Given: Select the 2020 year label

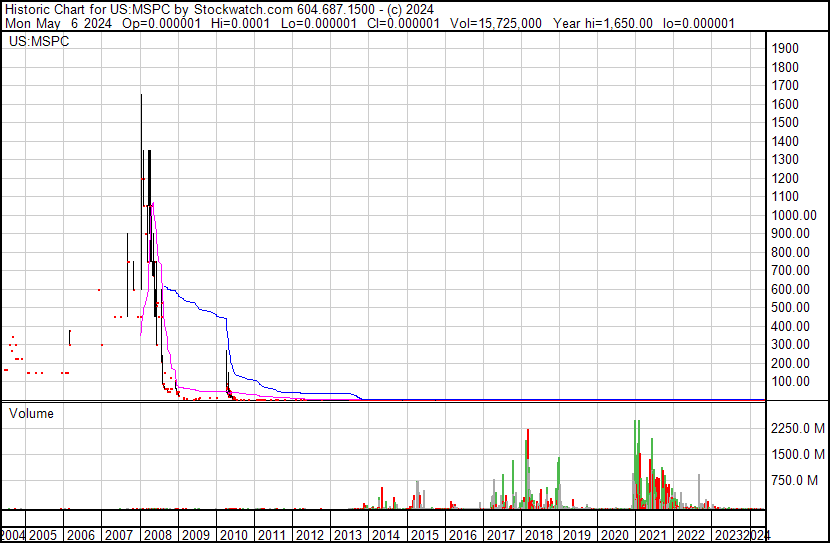Looking at the screenshot, I should pos(615,535).
